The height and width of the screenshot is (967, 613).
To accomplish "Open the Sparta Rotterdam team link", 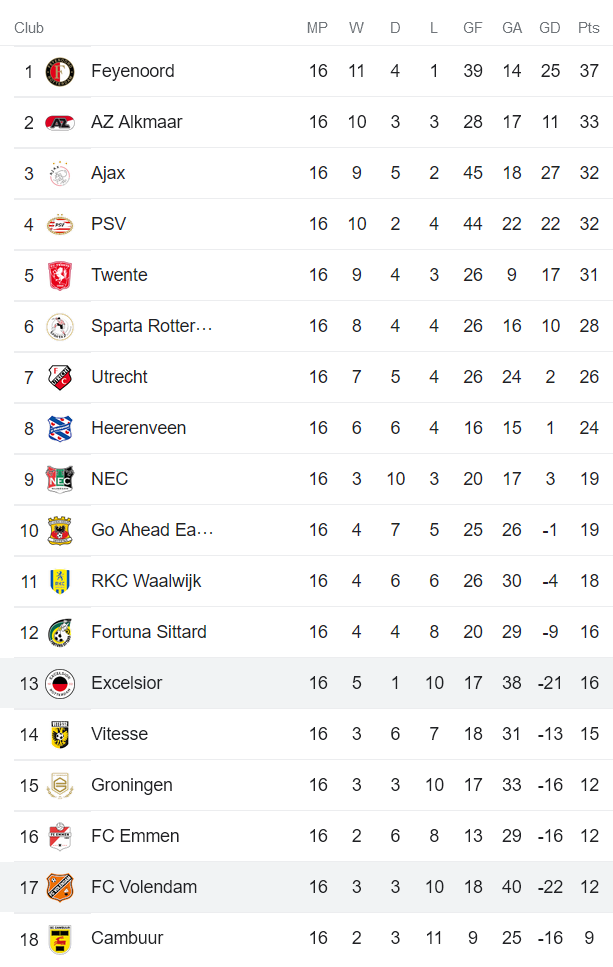I will click(151, 326).
